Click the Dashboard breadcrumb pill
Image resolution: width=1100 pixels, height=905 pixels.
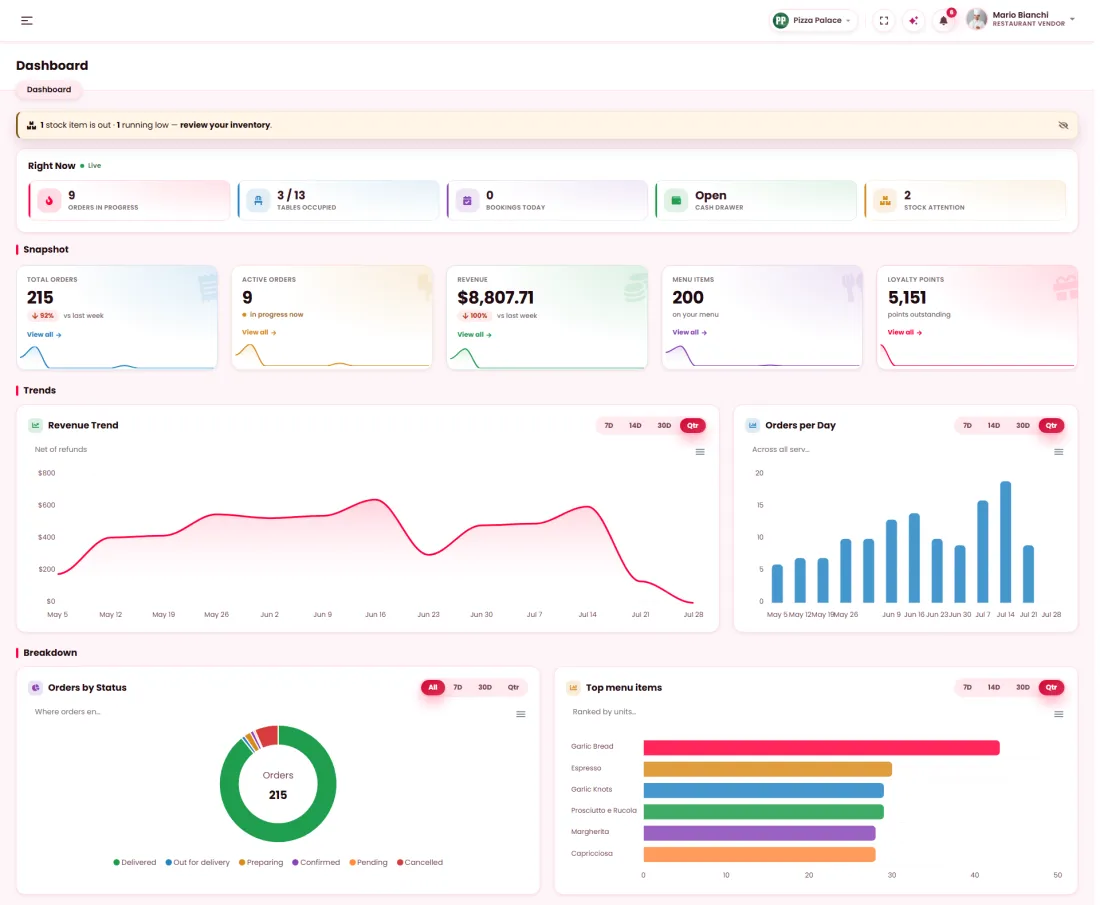(x=49, y=90)
